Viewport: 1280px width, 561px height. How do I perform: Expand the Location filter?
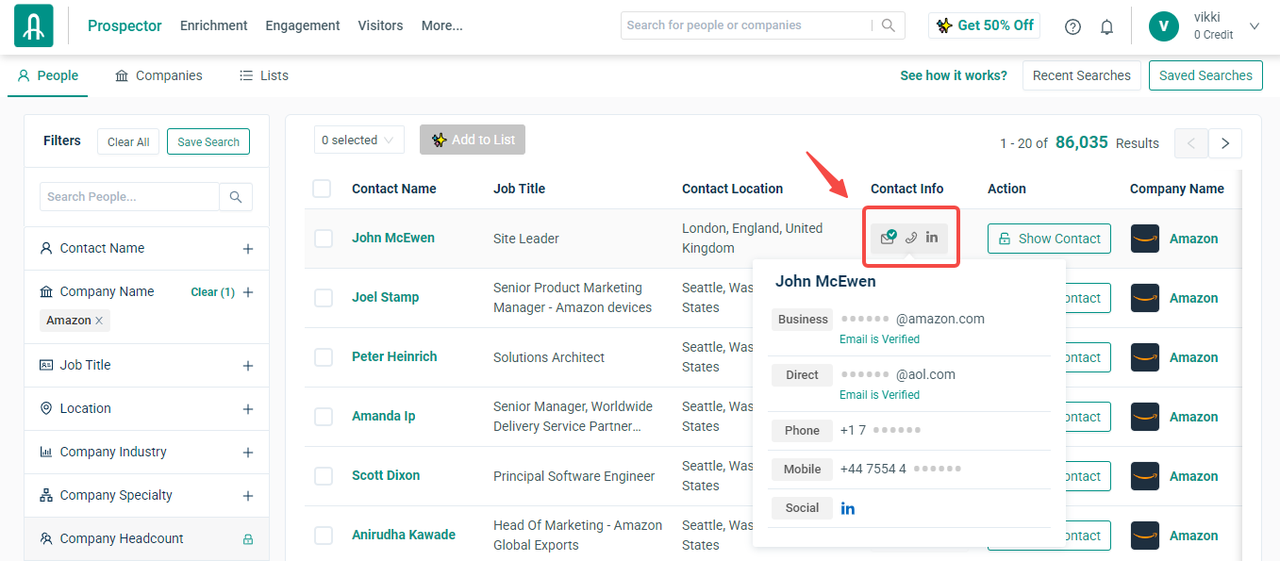point(248,409)
